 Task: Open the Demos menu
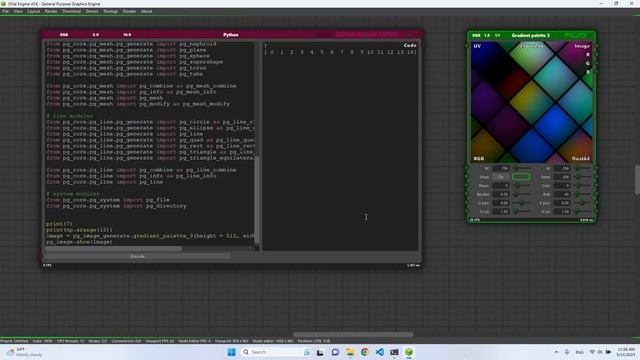click(92, 11)
